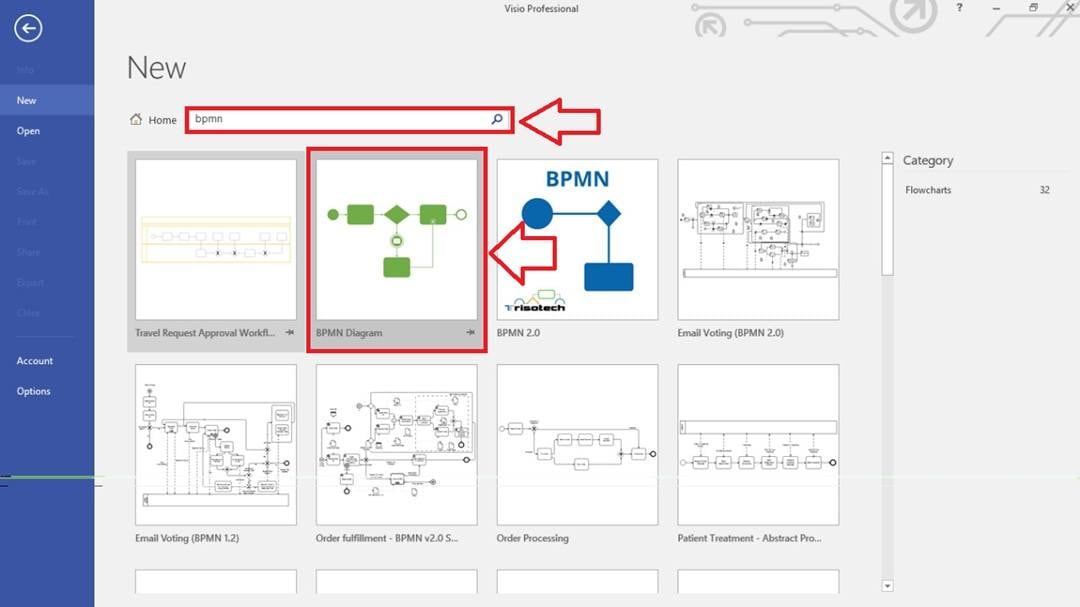Open Account settings from the sidebar
This screenshot has width=1080, height=607.
35,360
